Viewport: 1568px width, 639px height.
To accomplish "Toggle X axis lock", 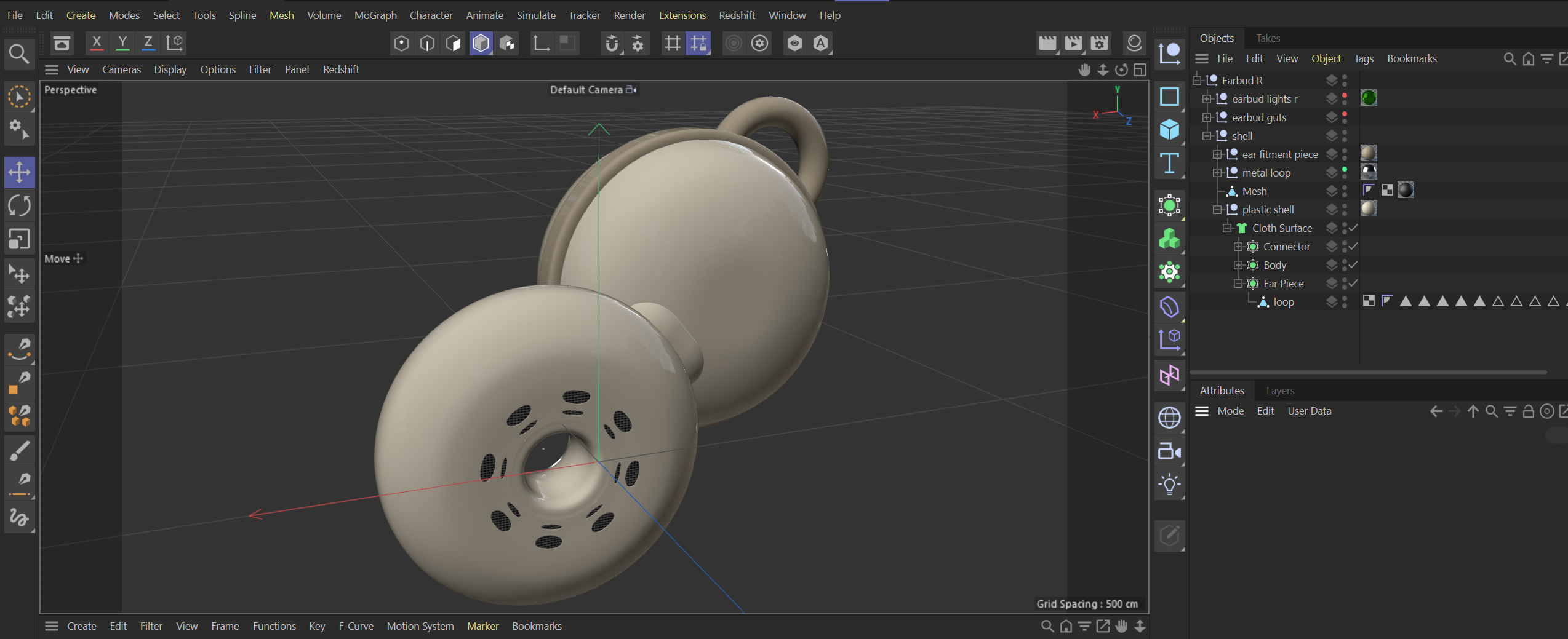I will point(97,42).
